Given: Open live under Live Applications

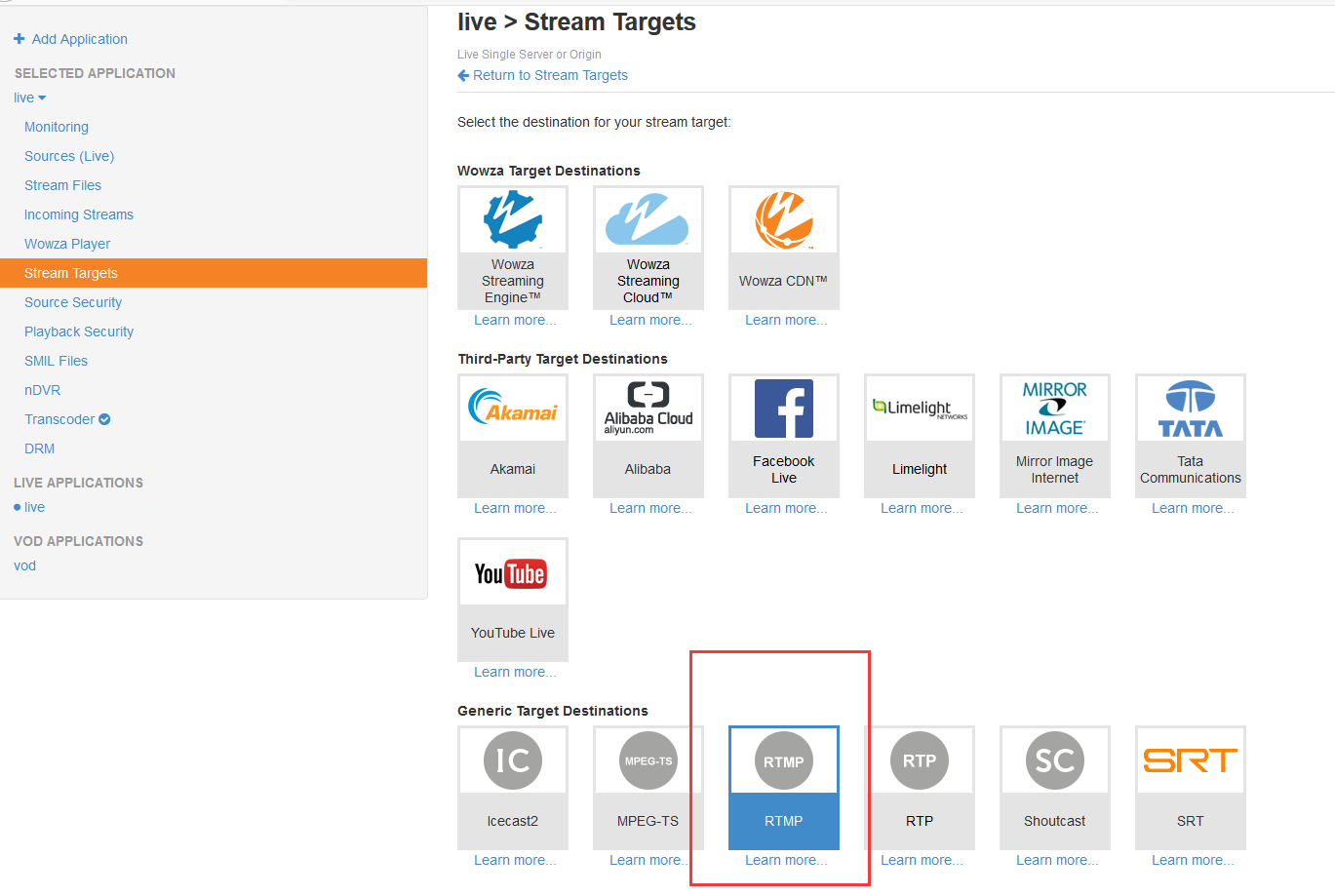Looking at the screenshot, I should point(34,507).
